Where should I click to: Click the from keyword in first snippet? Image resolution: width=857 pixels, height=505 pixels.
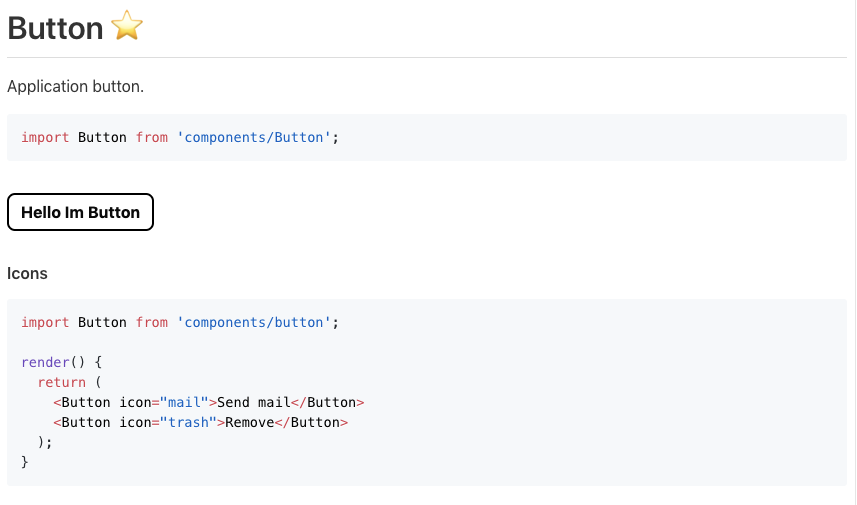click(x=152, y=137)
